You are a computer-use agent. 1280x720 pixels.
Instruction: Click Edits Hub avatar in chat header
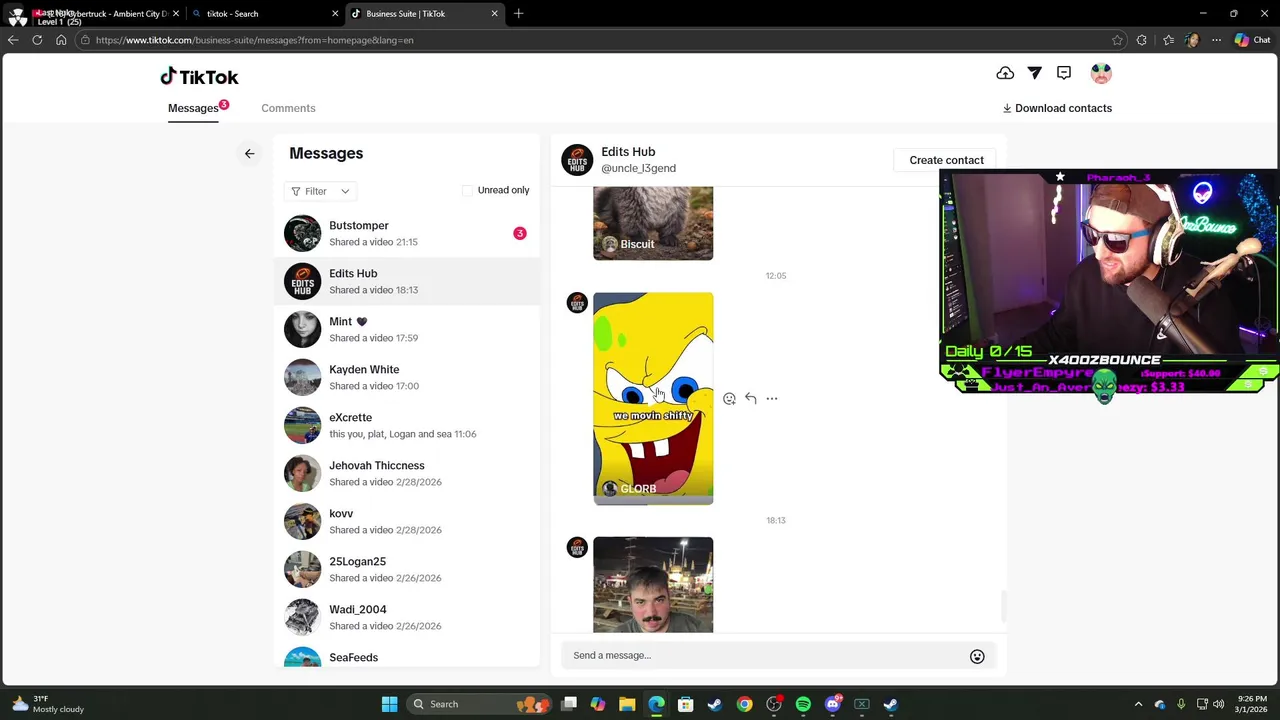click(x=577, y=160)
